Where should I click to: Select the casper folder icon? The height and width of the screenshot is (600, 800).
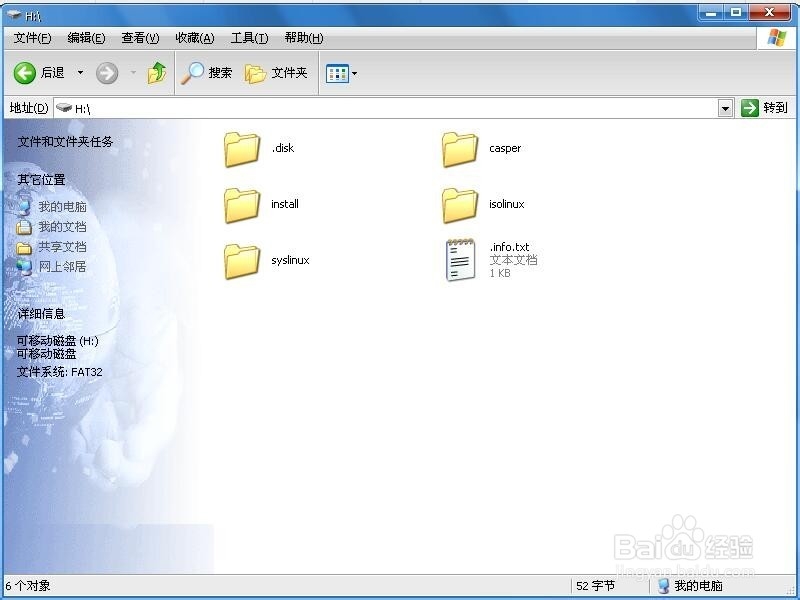(x=460, y=149)
